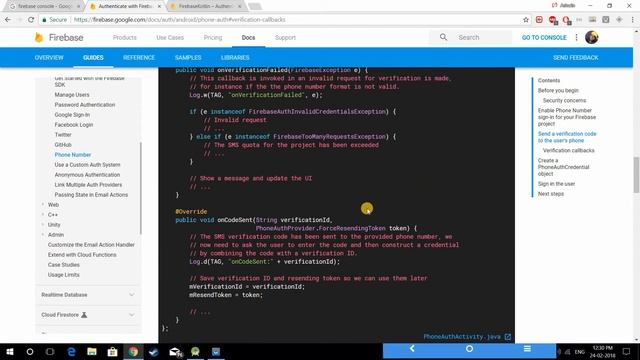Image resolution: width=640 pixels, height=360 pixels.
Task: Switch to the Overview tab
Action: [x=49, y=58]
